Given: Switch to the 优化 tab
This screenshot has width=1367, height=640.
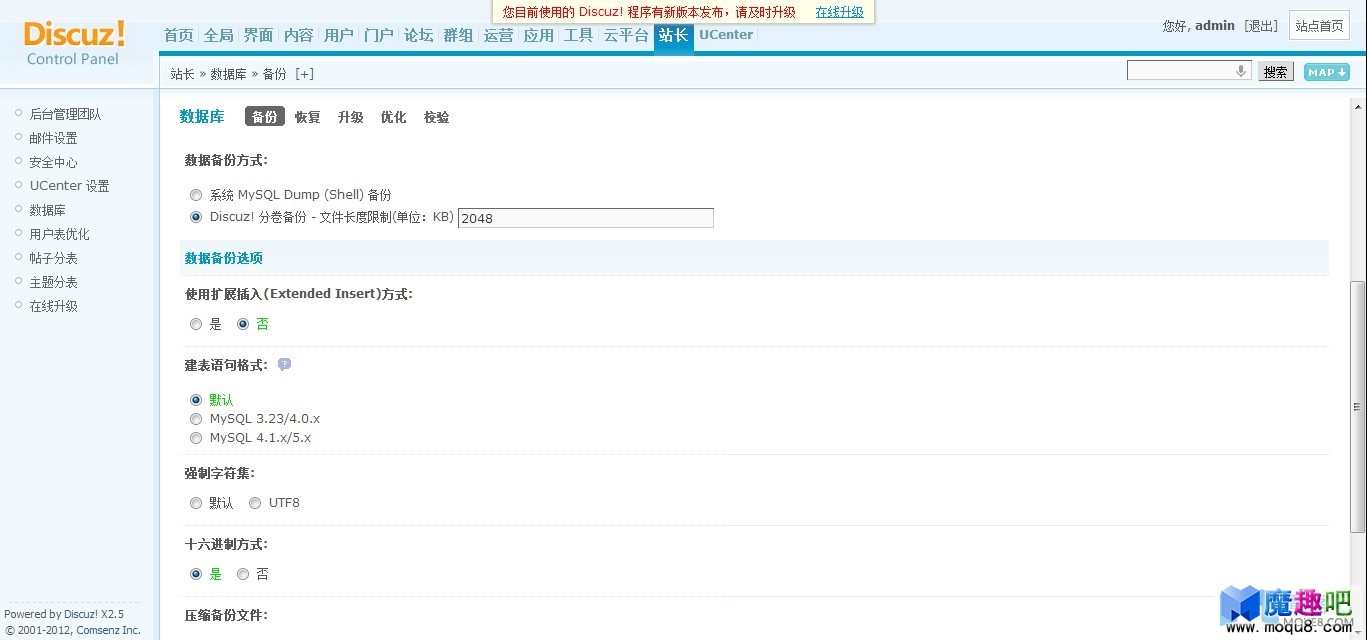Looking at the screenshot, I should pos(394,117).
